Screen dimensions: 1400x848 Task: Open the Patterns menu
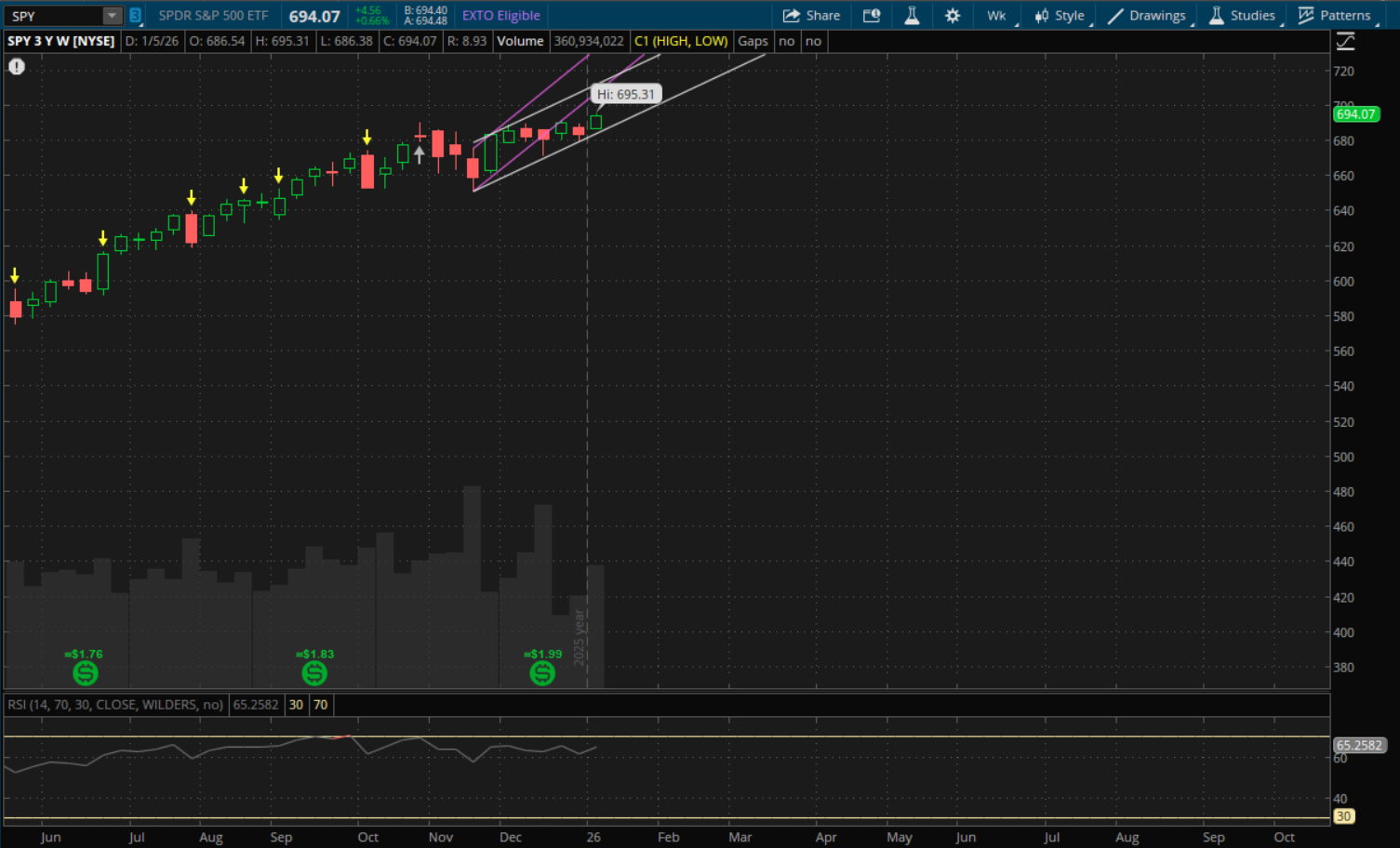1335,16
